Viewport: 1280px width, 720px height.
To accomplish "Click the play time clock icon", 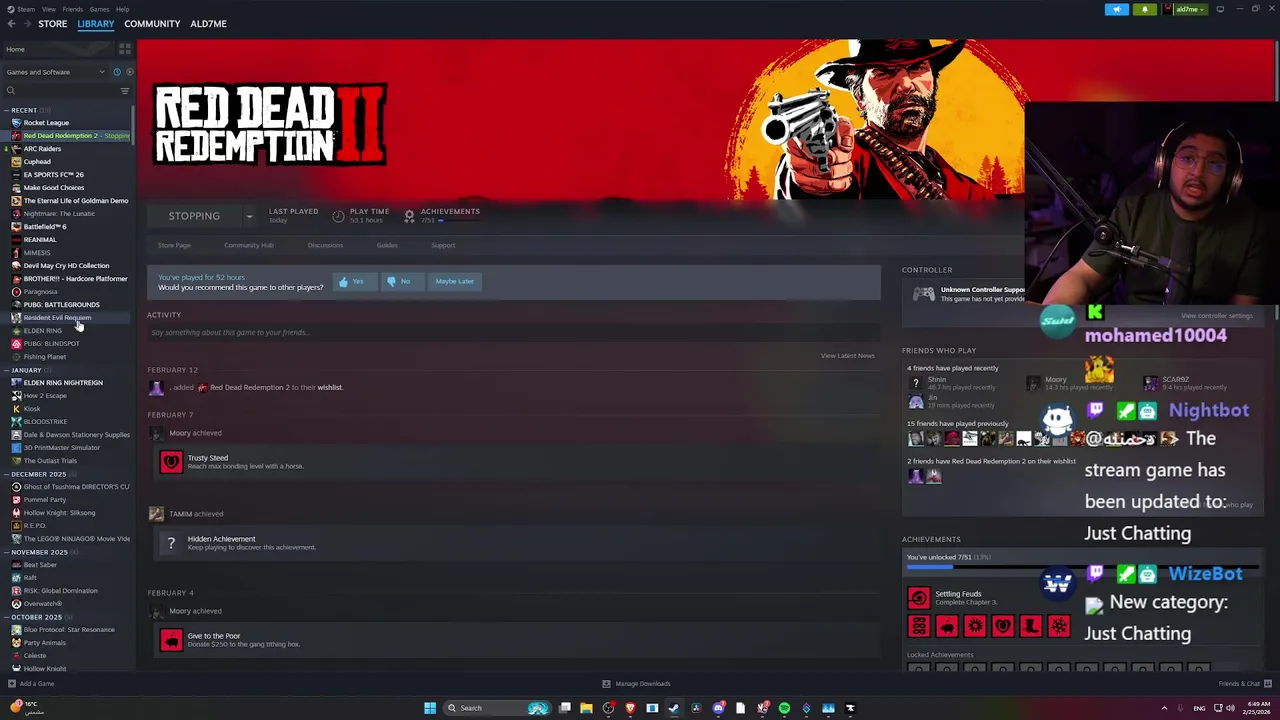I will (338, 216).
